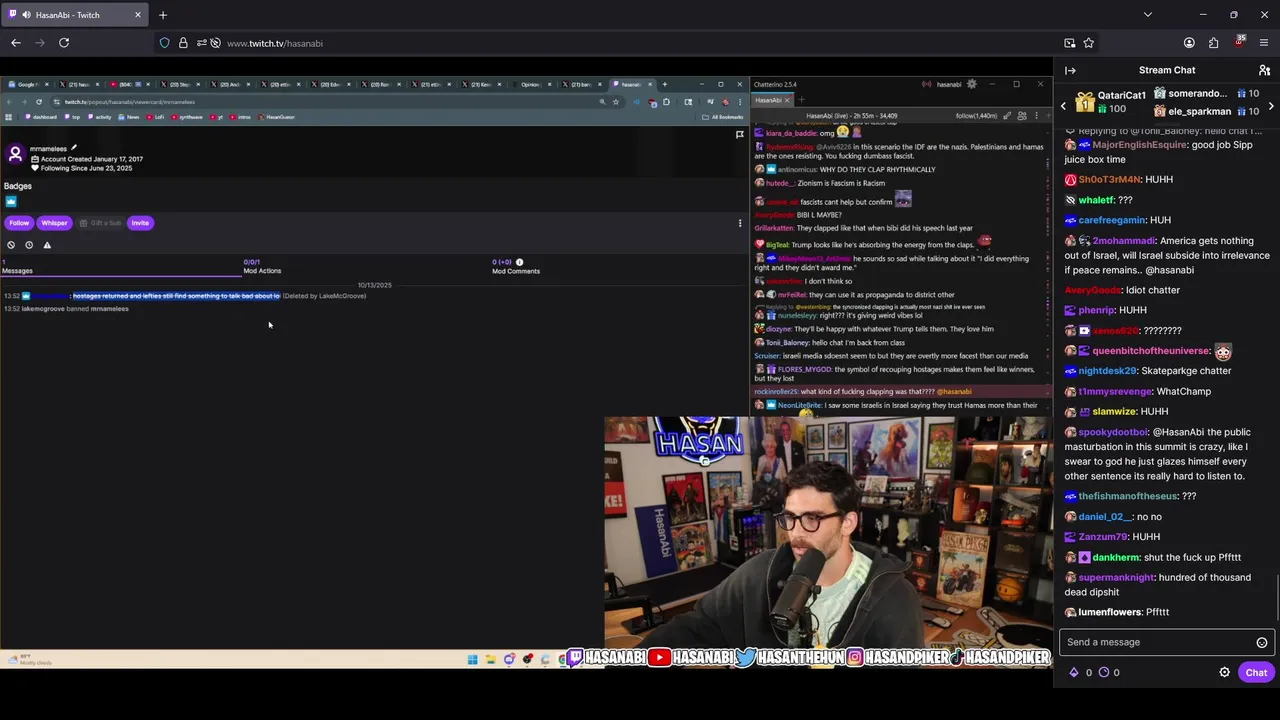Click spookydootboi username in chat

point(1113,432)
